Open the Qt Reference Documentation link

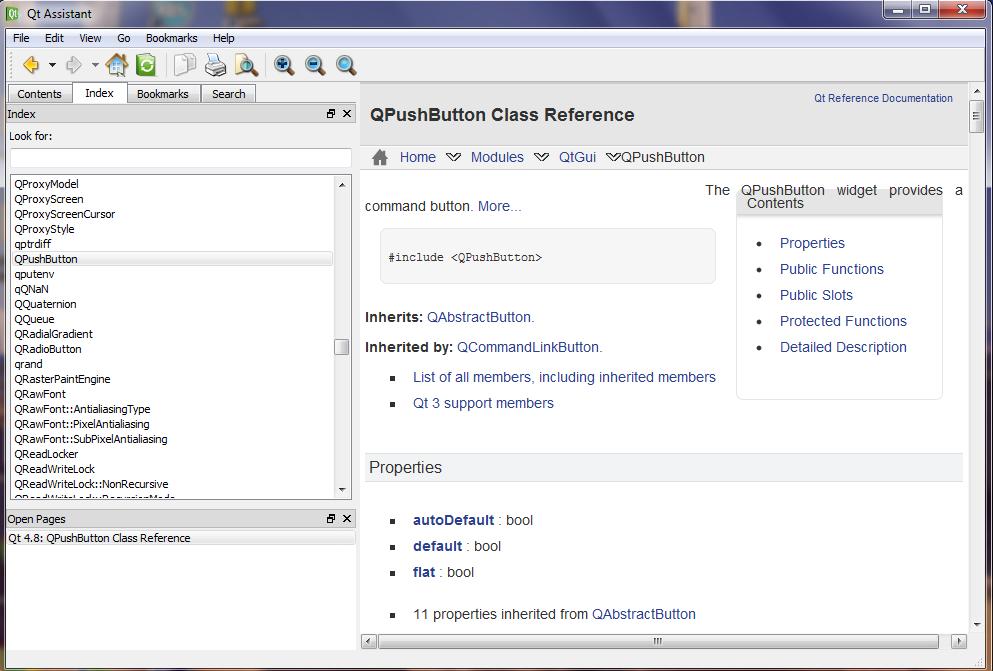pos(883,98)
